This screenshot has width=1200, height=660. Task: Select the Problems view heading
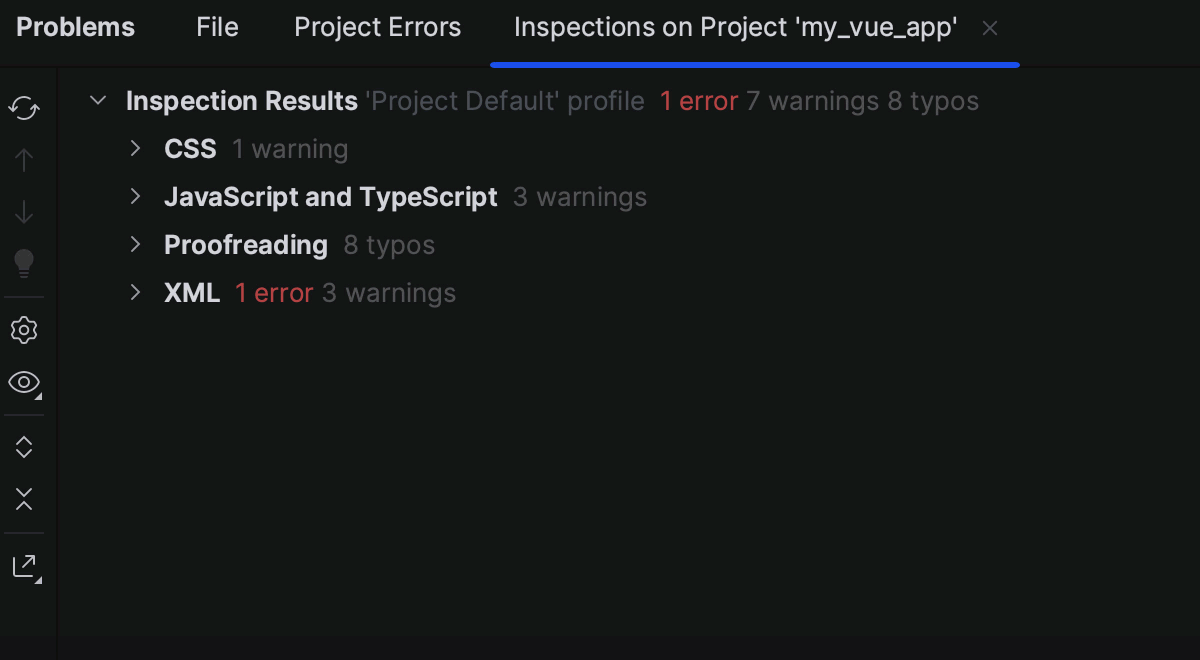pyautogui.click(x=75, y=27)
